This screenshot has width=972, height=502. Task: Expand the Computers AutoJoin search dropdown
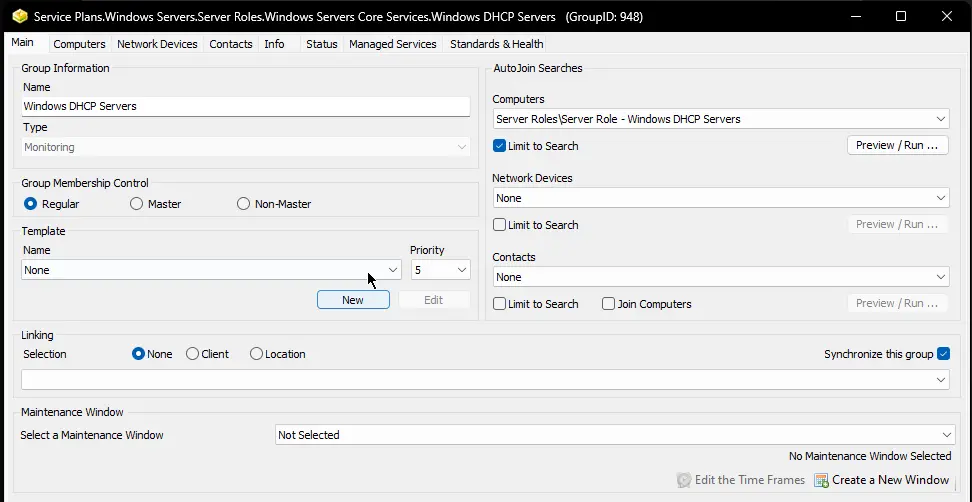(721, 119)
